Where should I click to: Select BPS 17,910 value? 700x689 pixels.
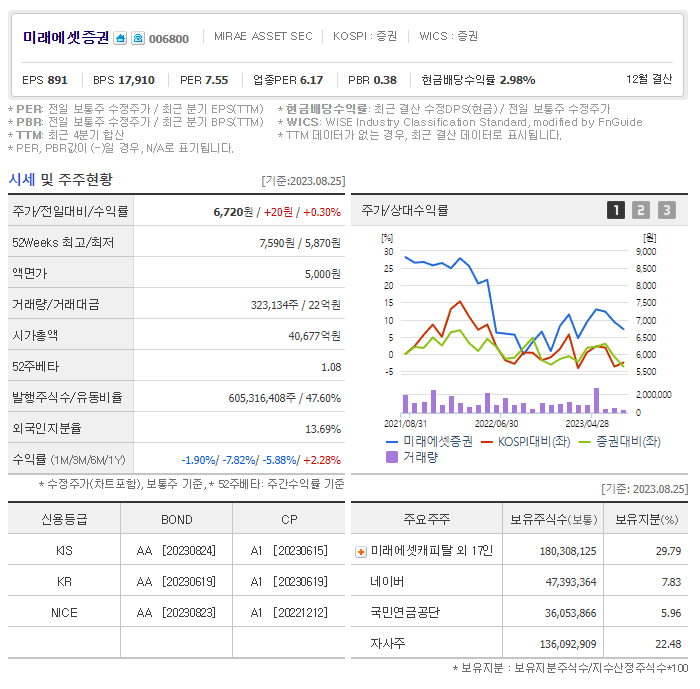point(124,80)
